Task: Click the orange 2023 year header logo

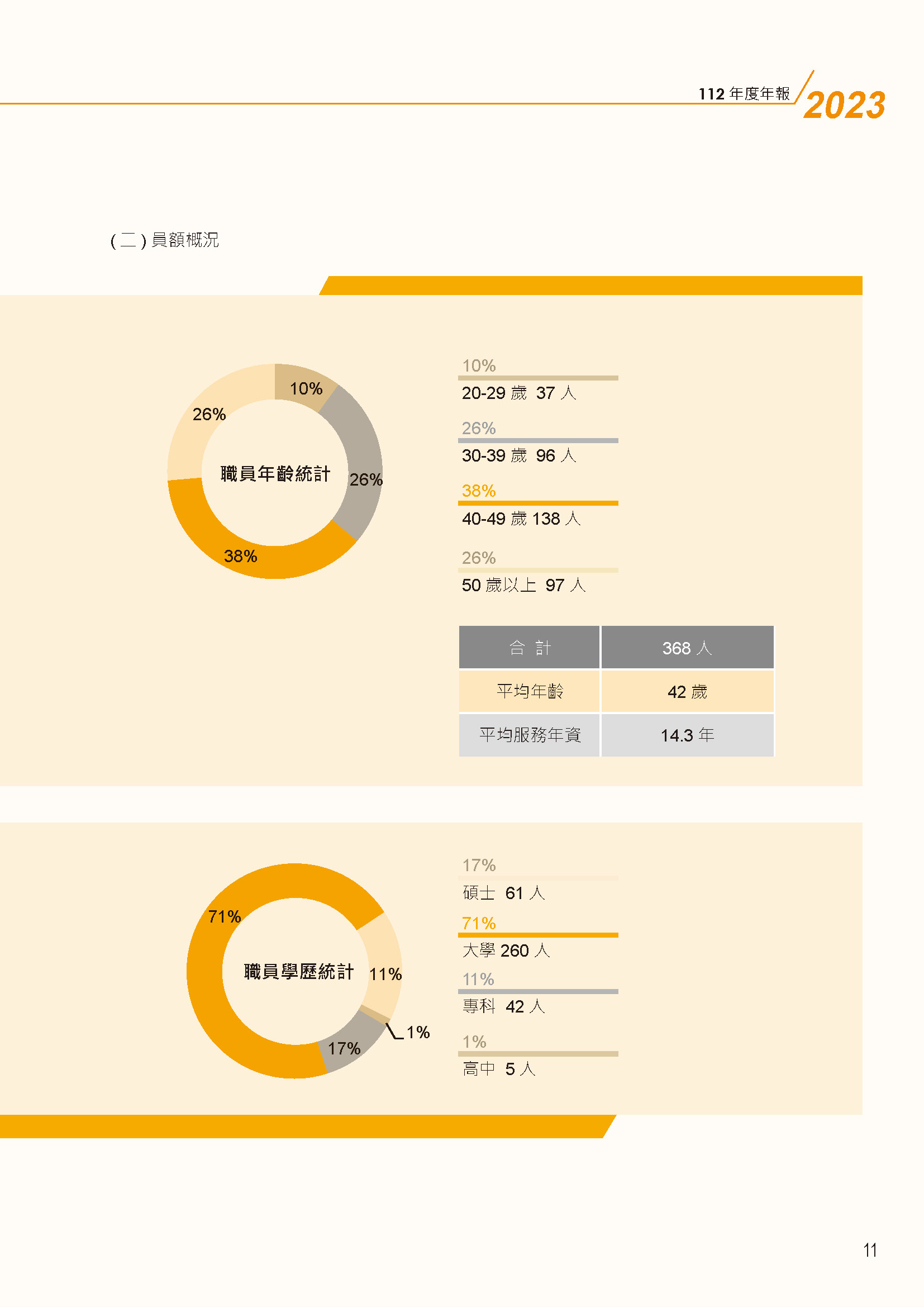Action: (845, 104)
